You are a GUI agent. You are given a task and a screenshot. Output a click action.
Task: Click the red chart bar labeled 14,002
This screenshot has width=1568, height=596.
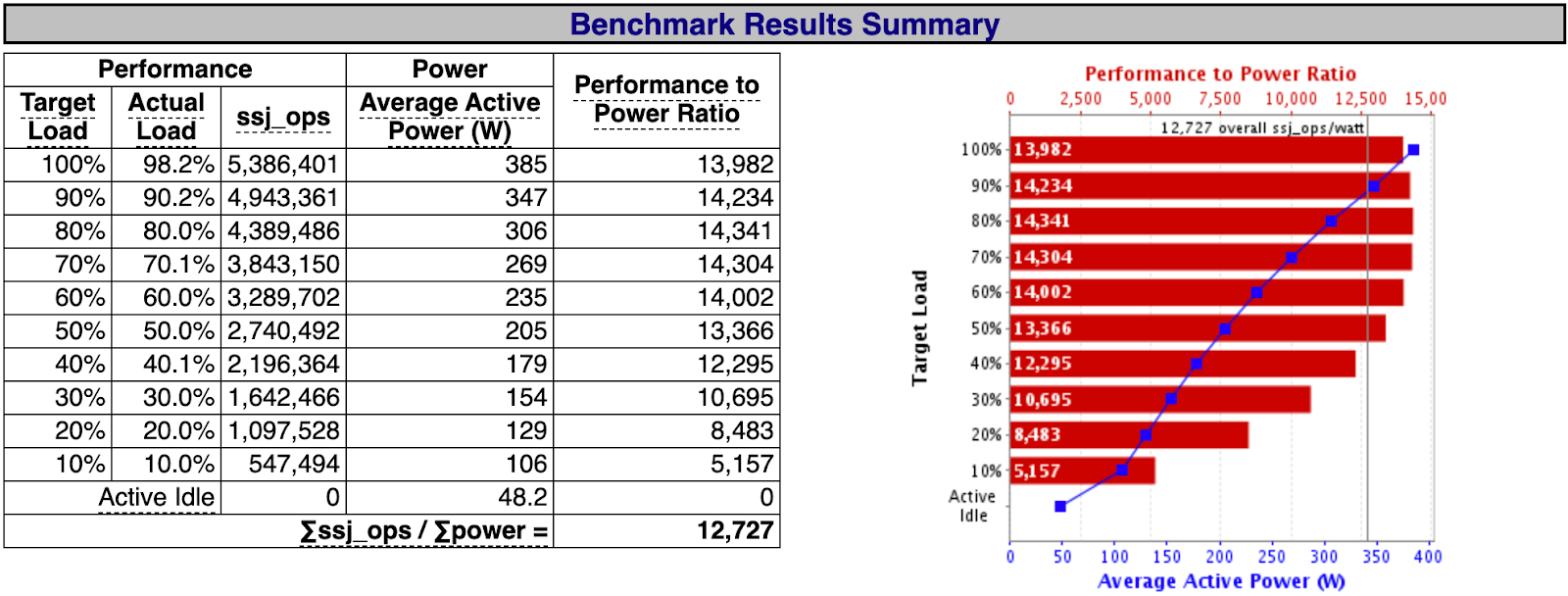(x=1206, y=292)
